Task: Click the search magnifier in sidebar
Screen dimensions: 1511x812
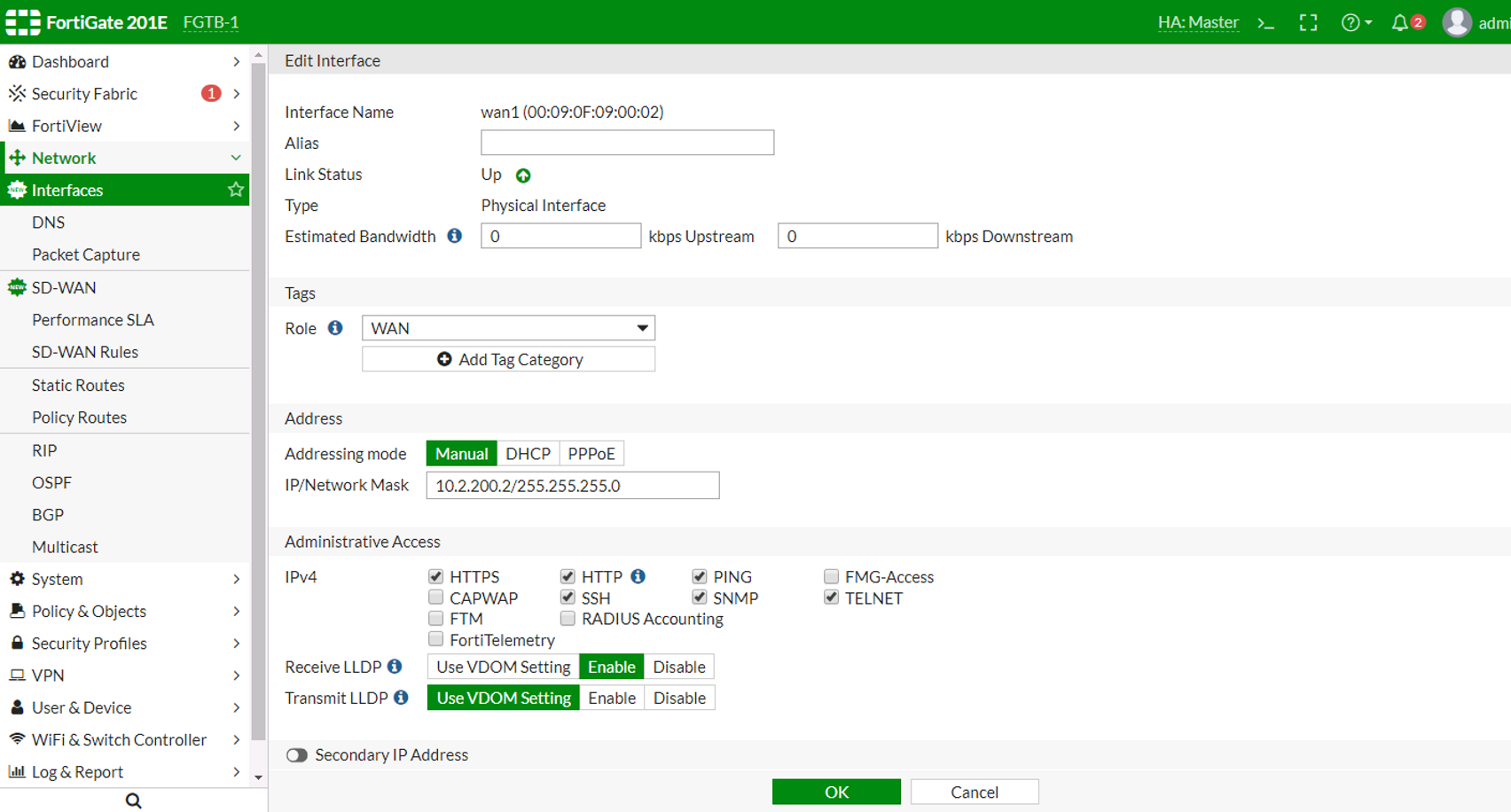Action: coord(133,800)
